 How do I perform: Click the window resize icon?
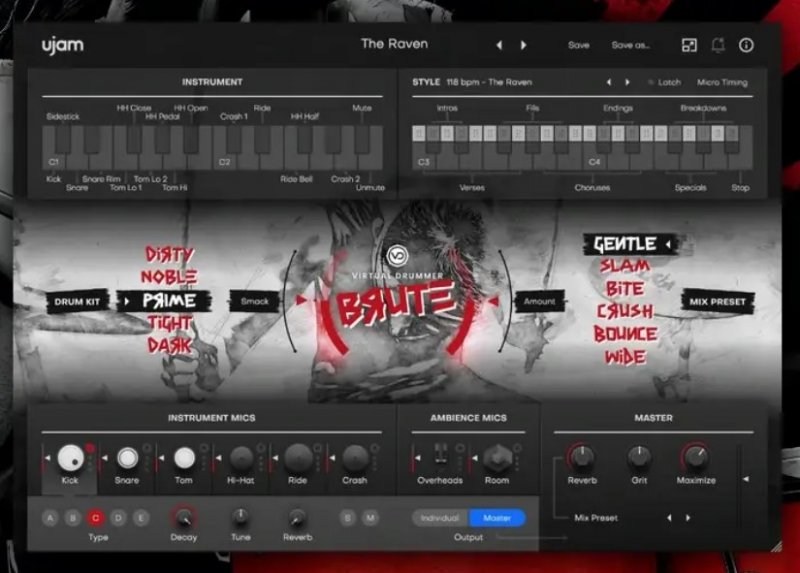(x=689, y=45)
